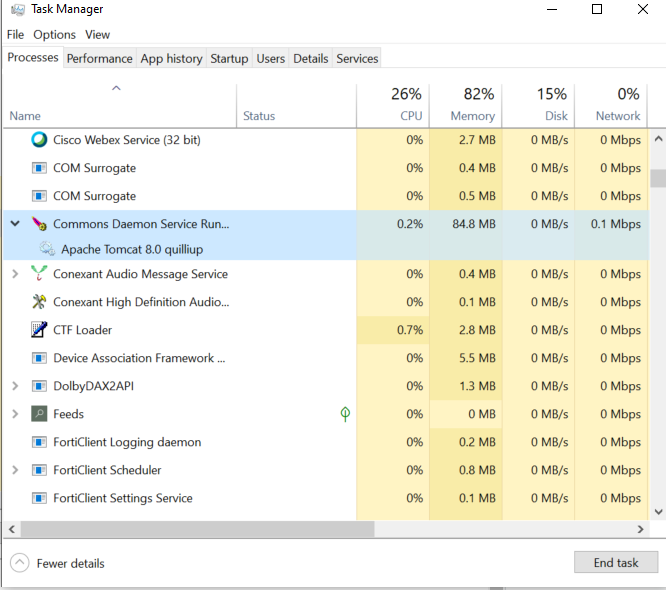This screenshot has width=666, height=590.
Task: Switch to the Details tab
Action: pyautogui.click(x=310, y=58)
